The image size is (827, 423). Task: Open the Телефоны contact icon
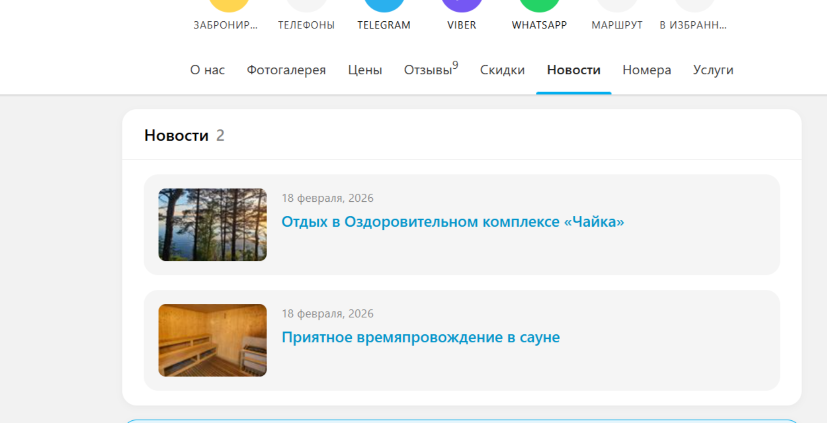click(306, 5)
